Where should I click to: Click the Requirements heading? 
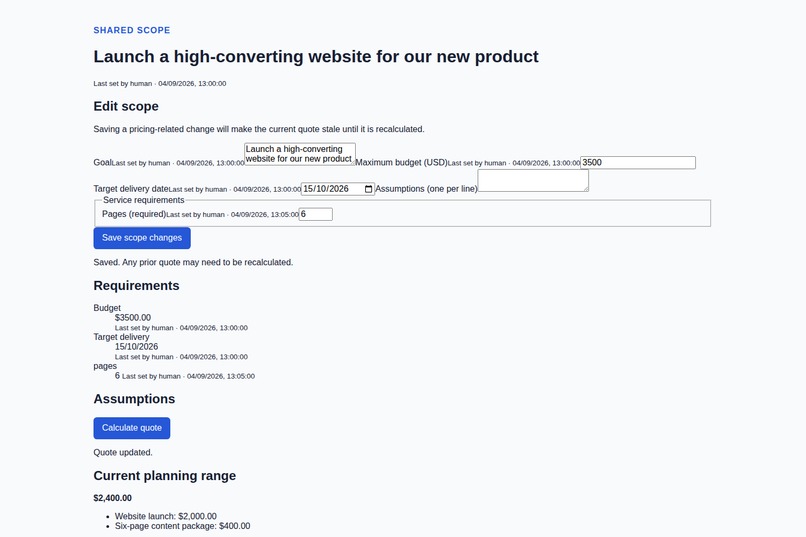[x=136, y=286]
